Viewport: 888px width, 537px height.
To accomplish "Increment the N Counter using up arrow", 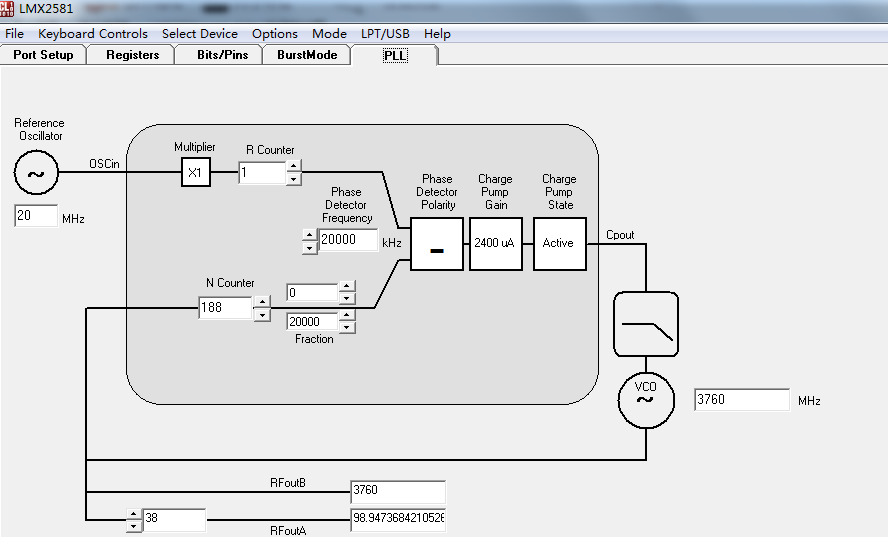I will pyautogui.click(x=262, y=301).
